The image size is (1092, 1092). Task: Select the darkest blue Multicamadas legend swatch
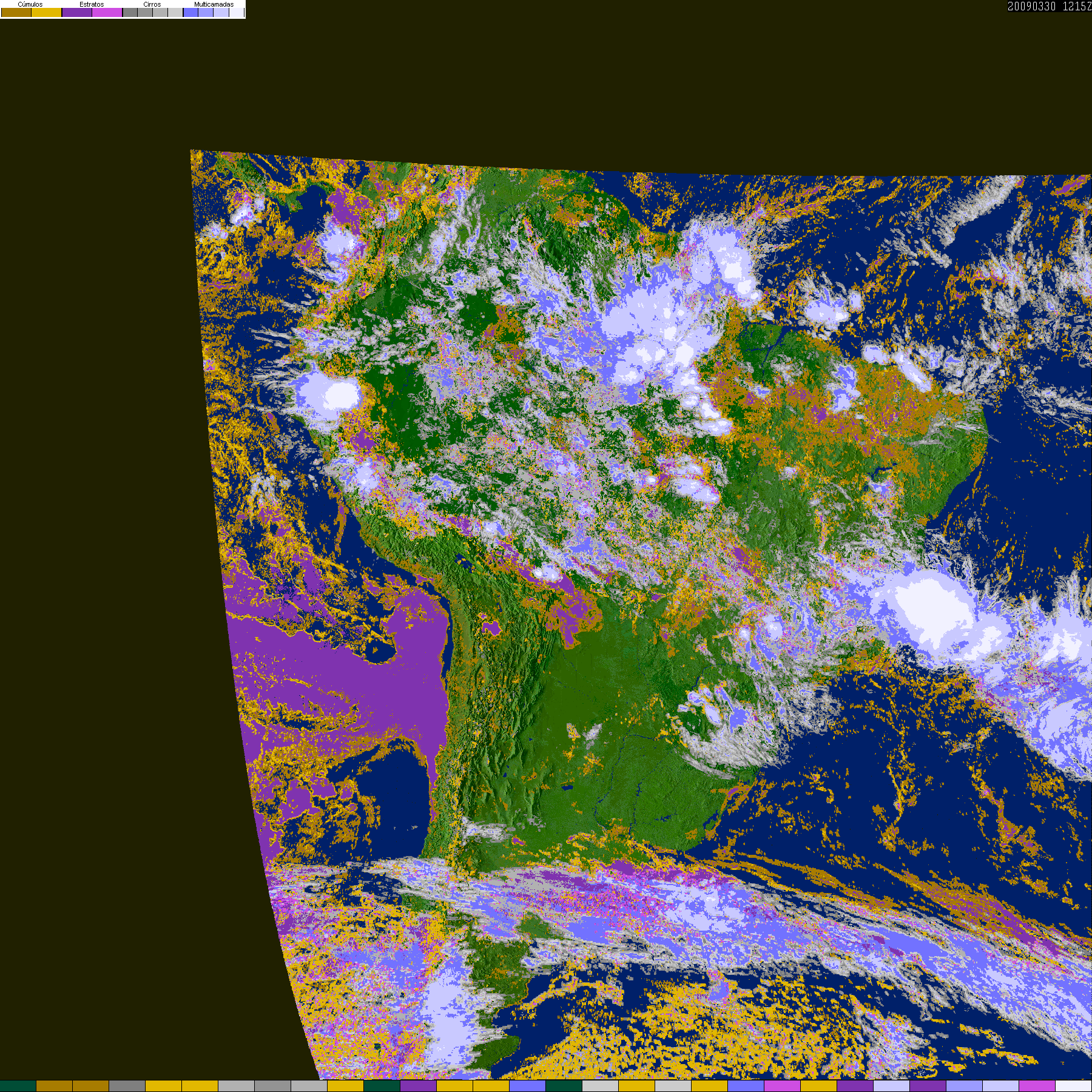(191, 12)
